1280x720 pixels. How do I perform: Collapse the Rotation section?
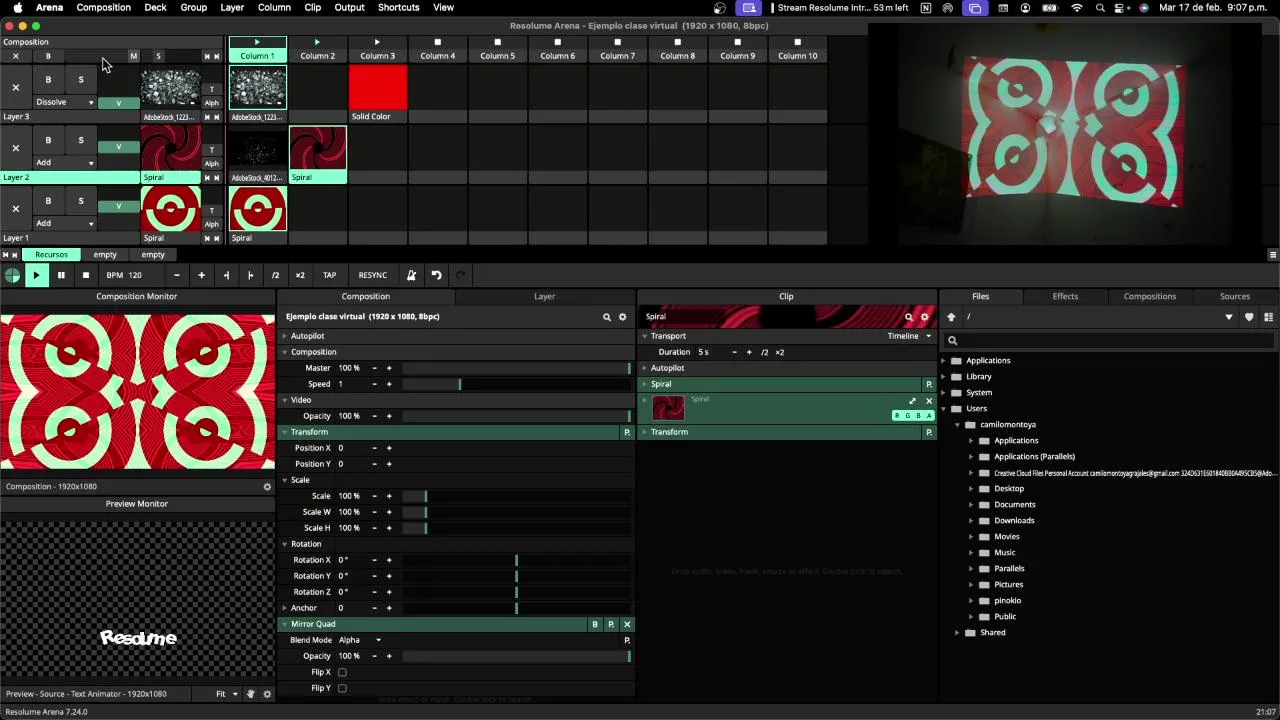point(284,544)
